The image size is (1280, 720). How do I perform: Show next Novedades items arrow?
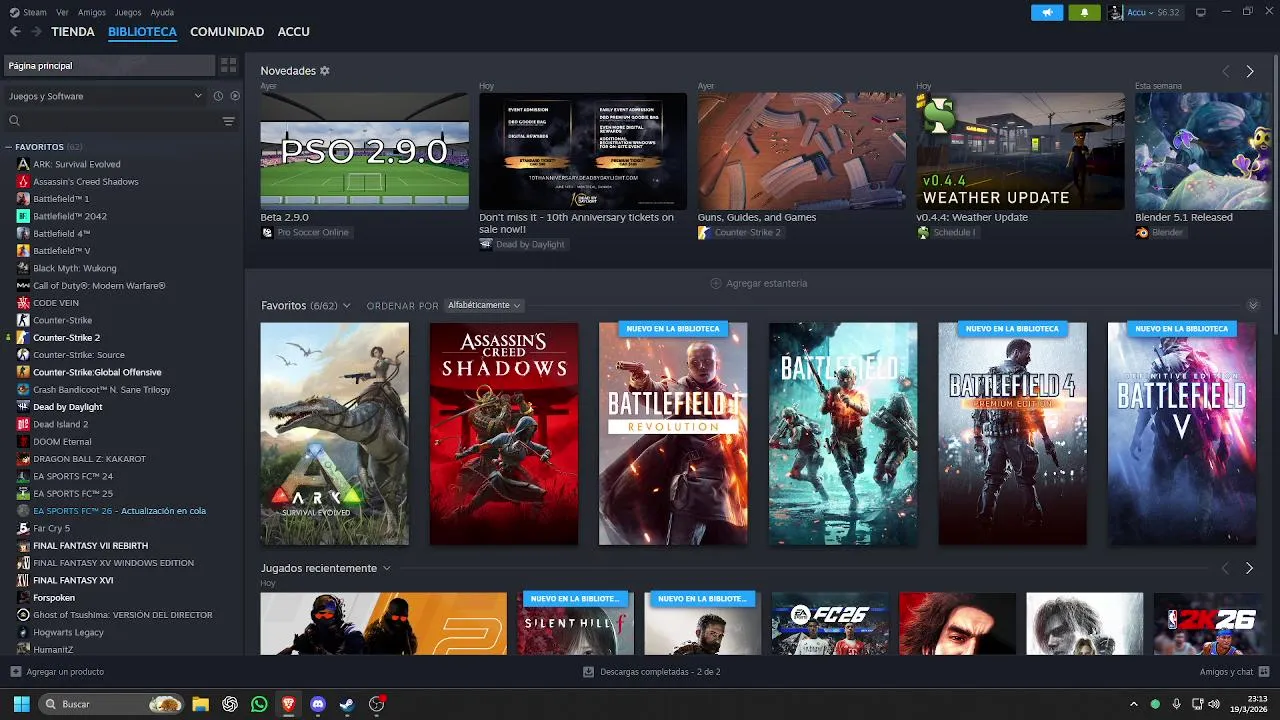1250,71
